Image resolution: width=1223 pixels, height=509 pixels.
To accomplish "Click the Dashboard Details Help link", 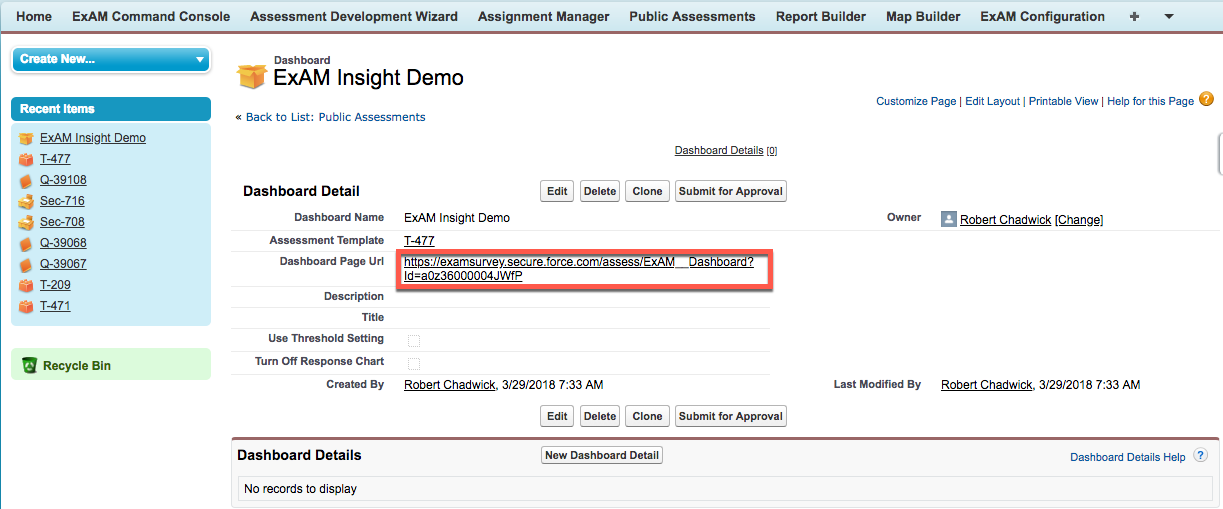I will [1127, 457].
